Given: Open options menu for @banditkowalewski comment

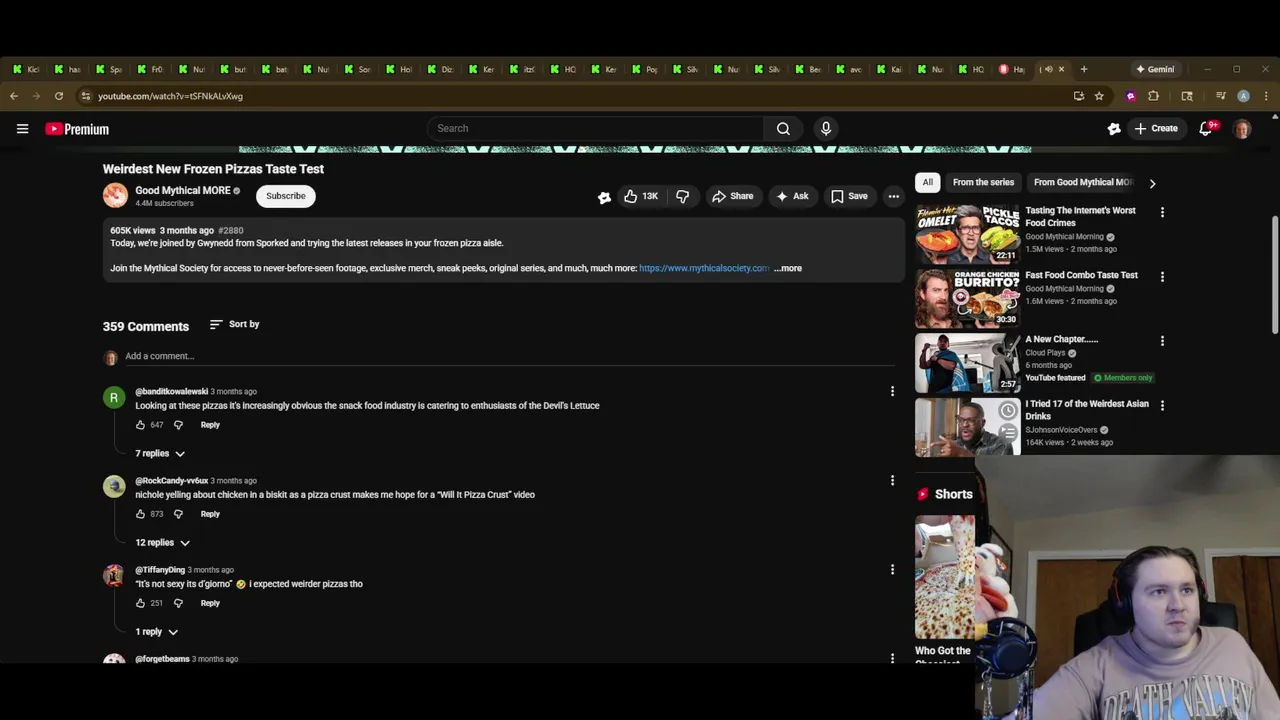Looking at the screenshot, I should coord(892,391).
